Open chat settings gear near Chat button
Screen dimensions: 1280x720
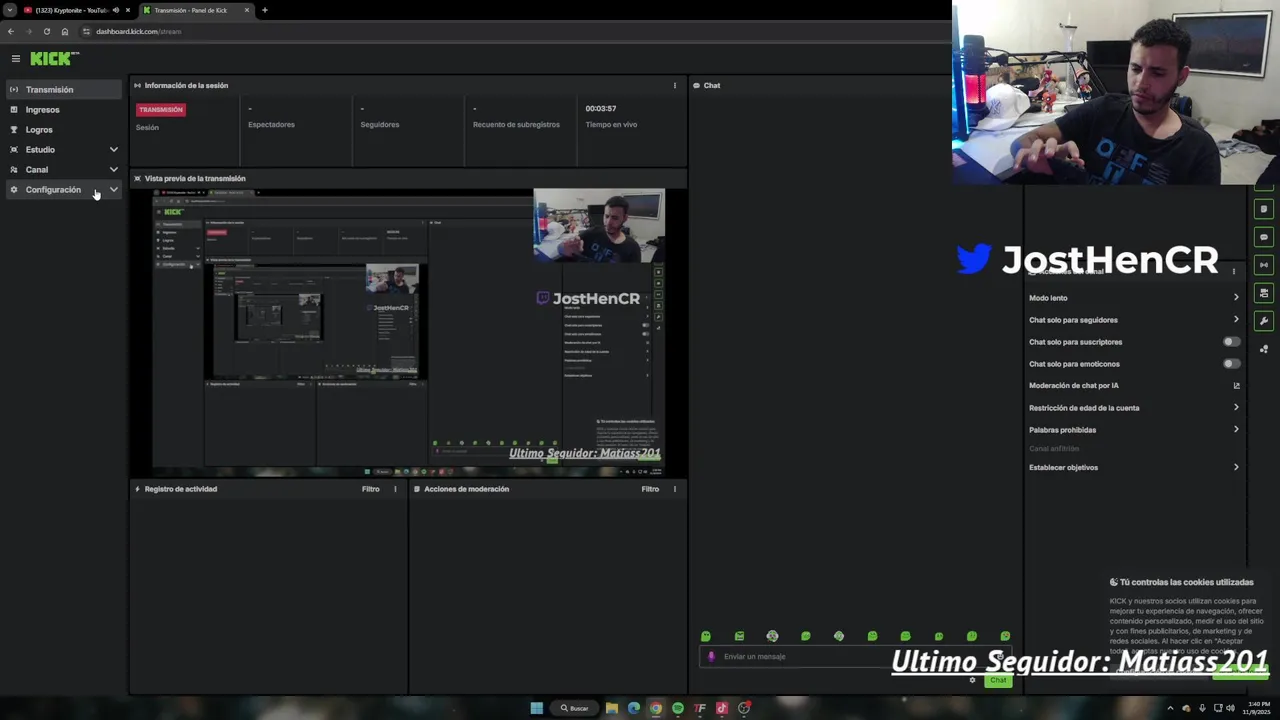[x=972, y=681]
